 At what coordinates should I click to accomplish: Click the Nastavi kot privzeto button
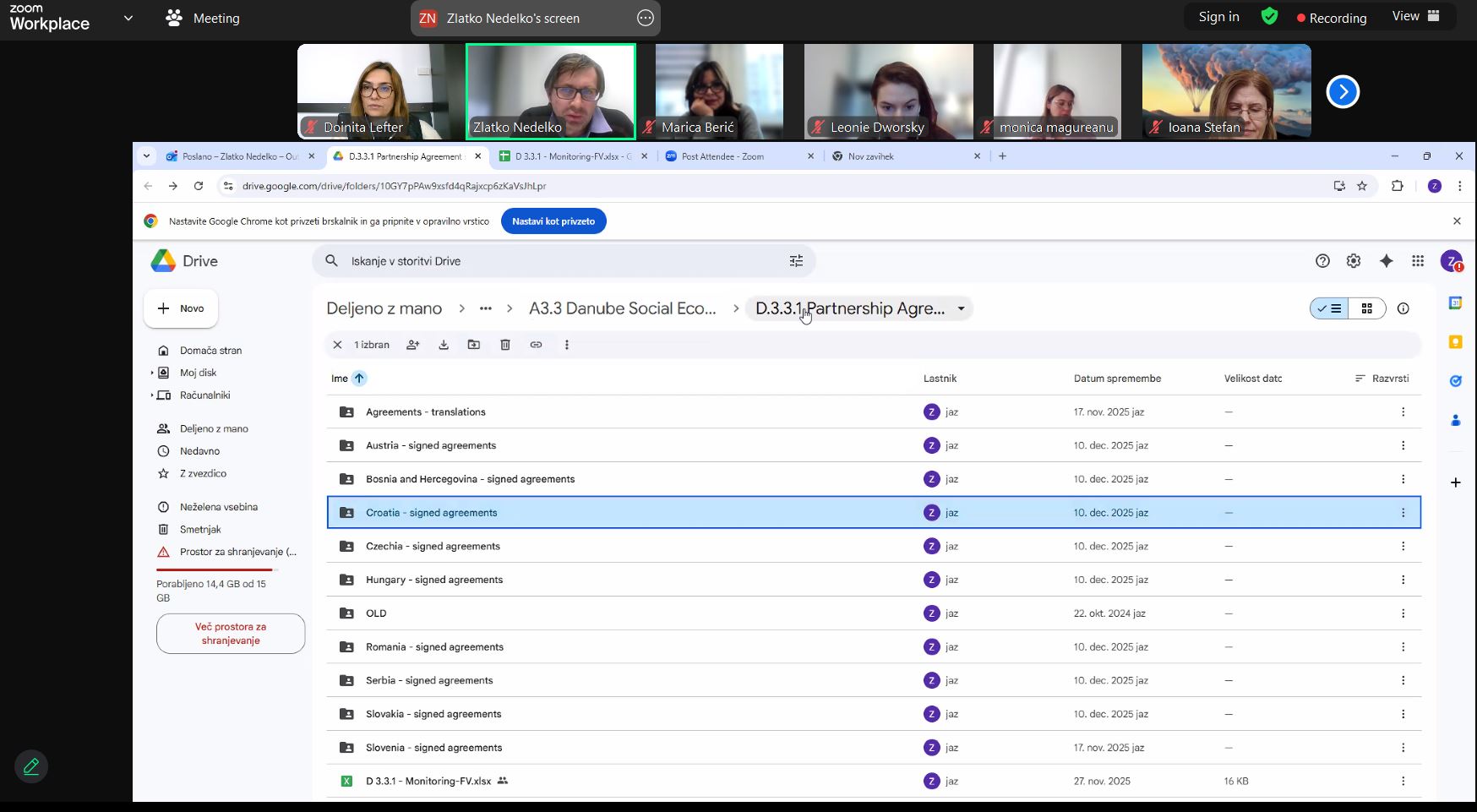pyautogui.click(x=553, y=221)
